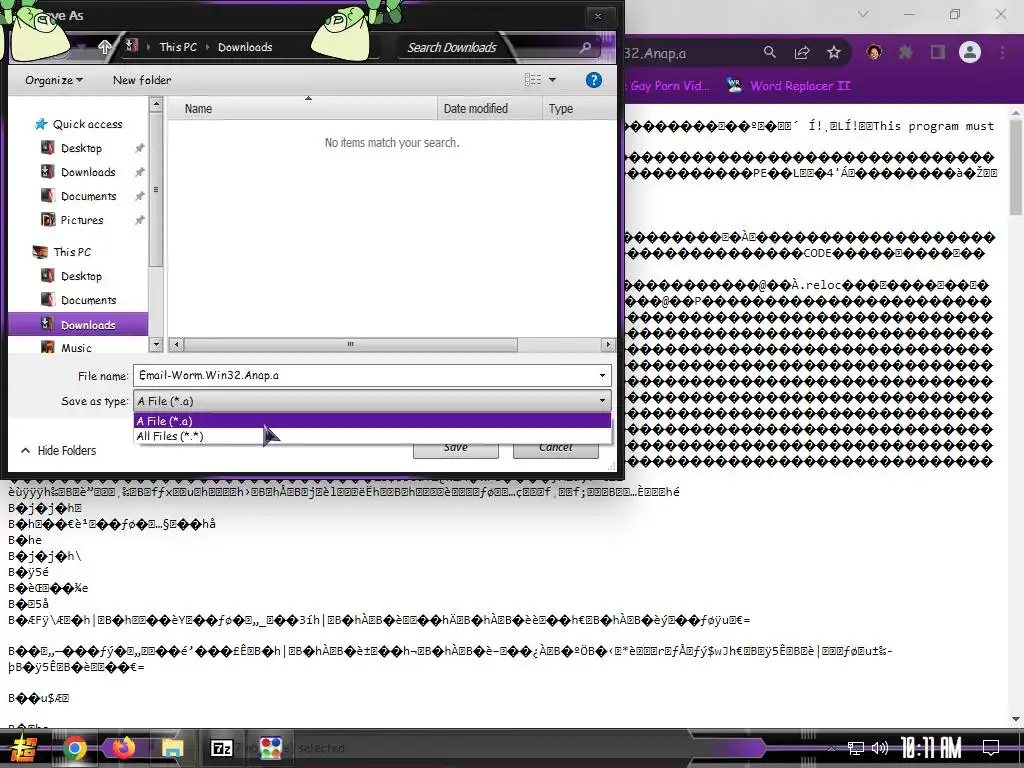Viewport: 1024px width, 768px height.
Task: Open Google Chrome from taskbar
Action: click(x=74, y=748)
